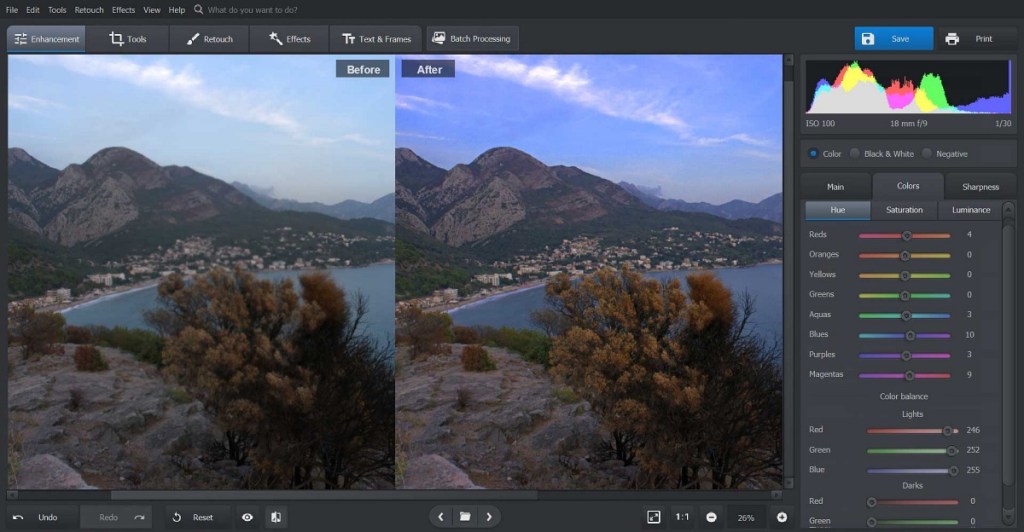
Task: Toggle the eye icon to show original
Action: click(247, 517)
